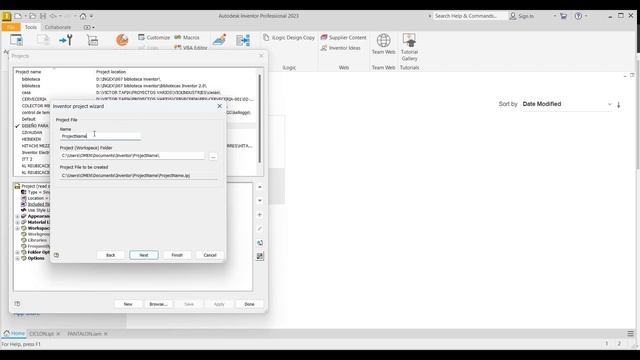640x360 pixels.
Task: Click Supplier Content in the Web panel
Action: 343,37
